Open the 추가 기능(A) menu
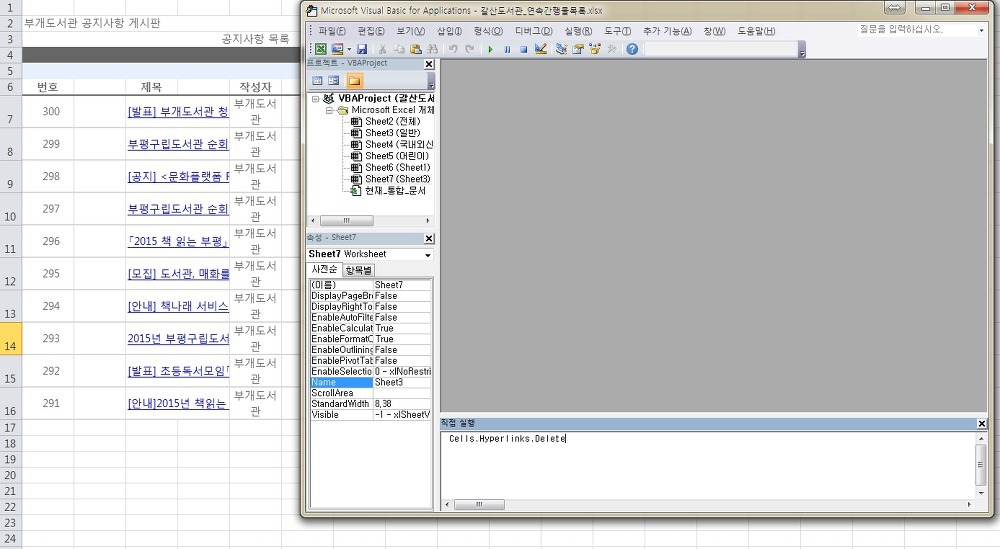The width and height of the screenshot is (1000, 549). (666, 31)
